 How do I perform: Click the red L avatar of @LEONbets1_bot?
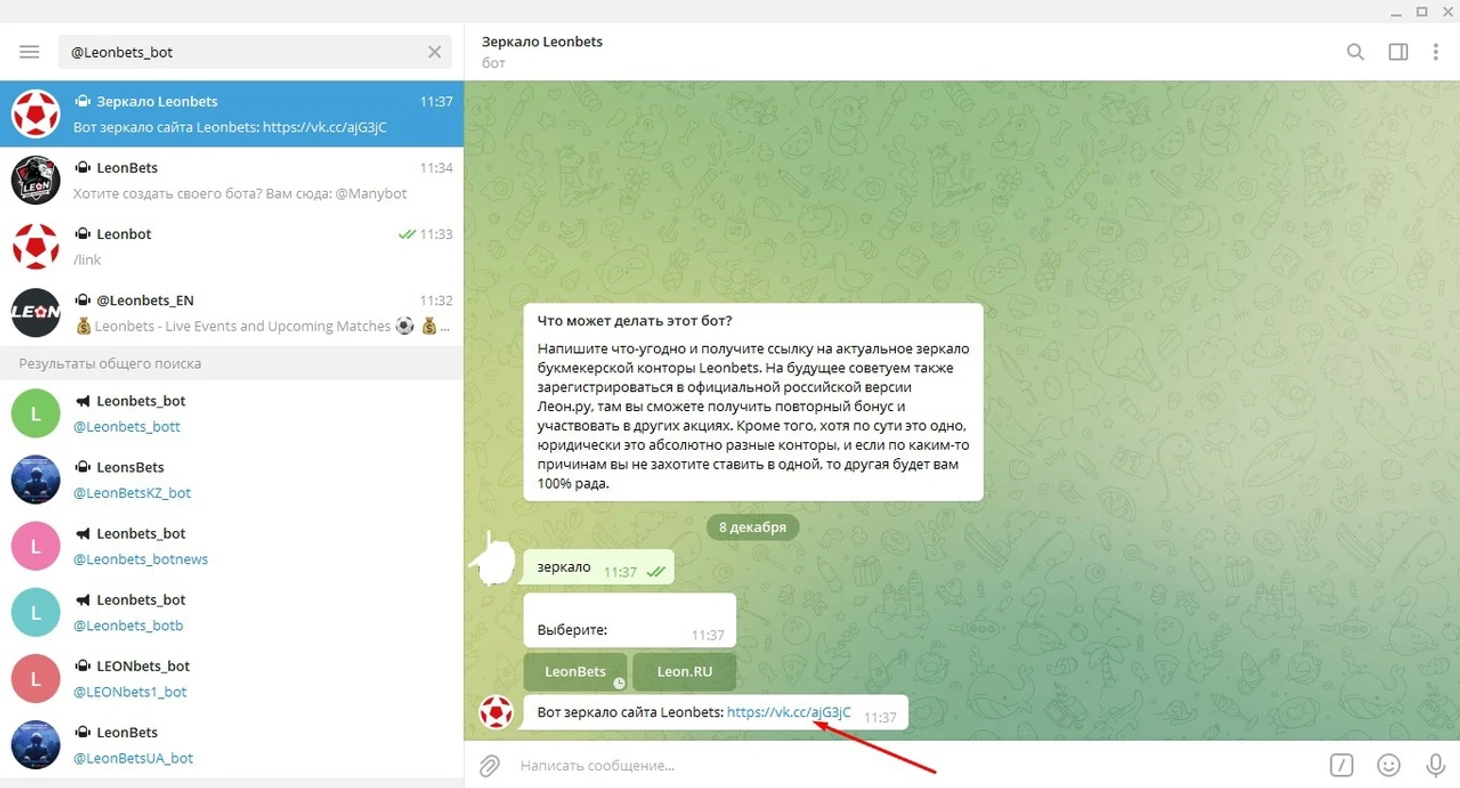coord(36,678)
